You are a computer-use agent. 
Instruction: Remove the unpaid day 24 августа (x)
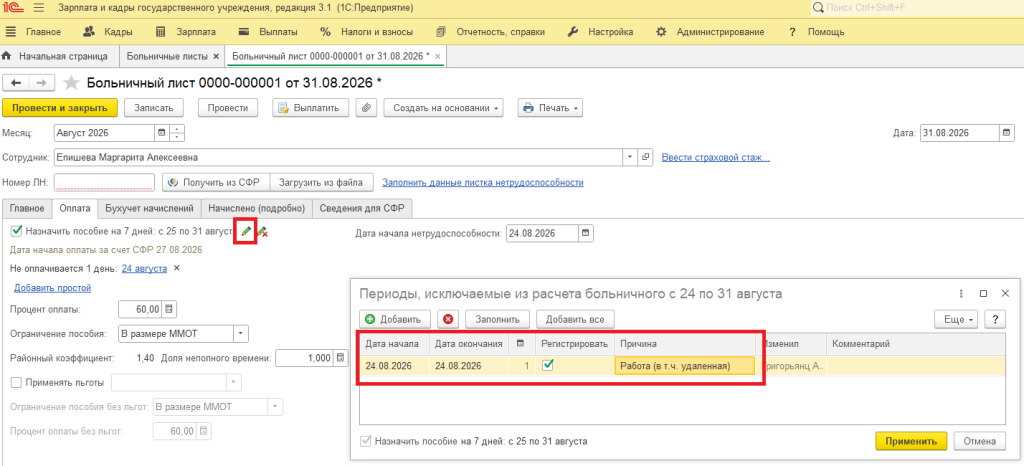pos(176,268)
